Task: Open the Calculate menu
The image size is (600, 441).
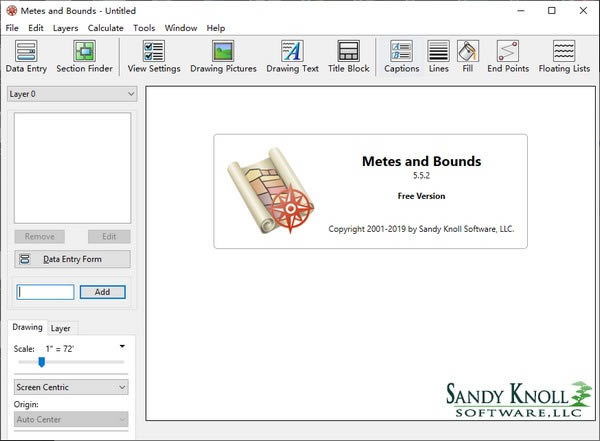Action: click(x=105, y=28)
